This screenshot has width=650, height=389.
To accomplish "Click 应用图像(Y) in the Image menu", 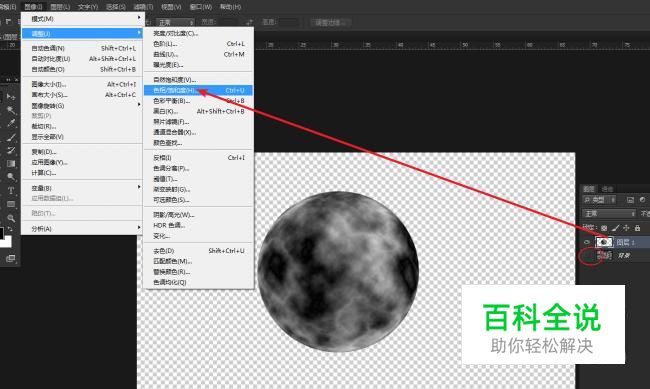I will (x=82, y=162).
